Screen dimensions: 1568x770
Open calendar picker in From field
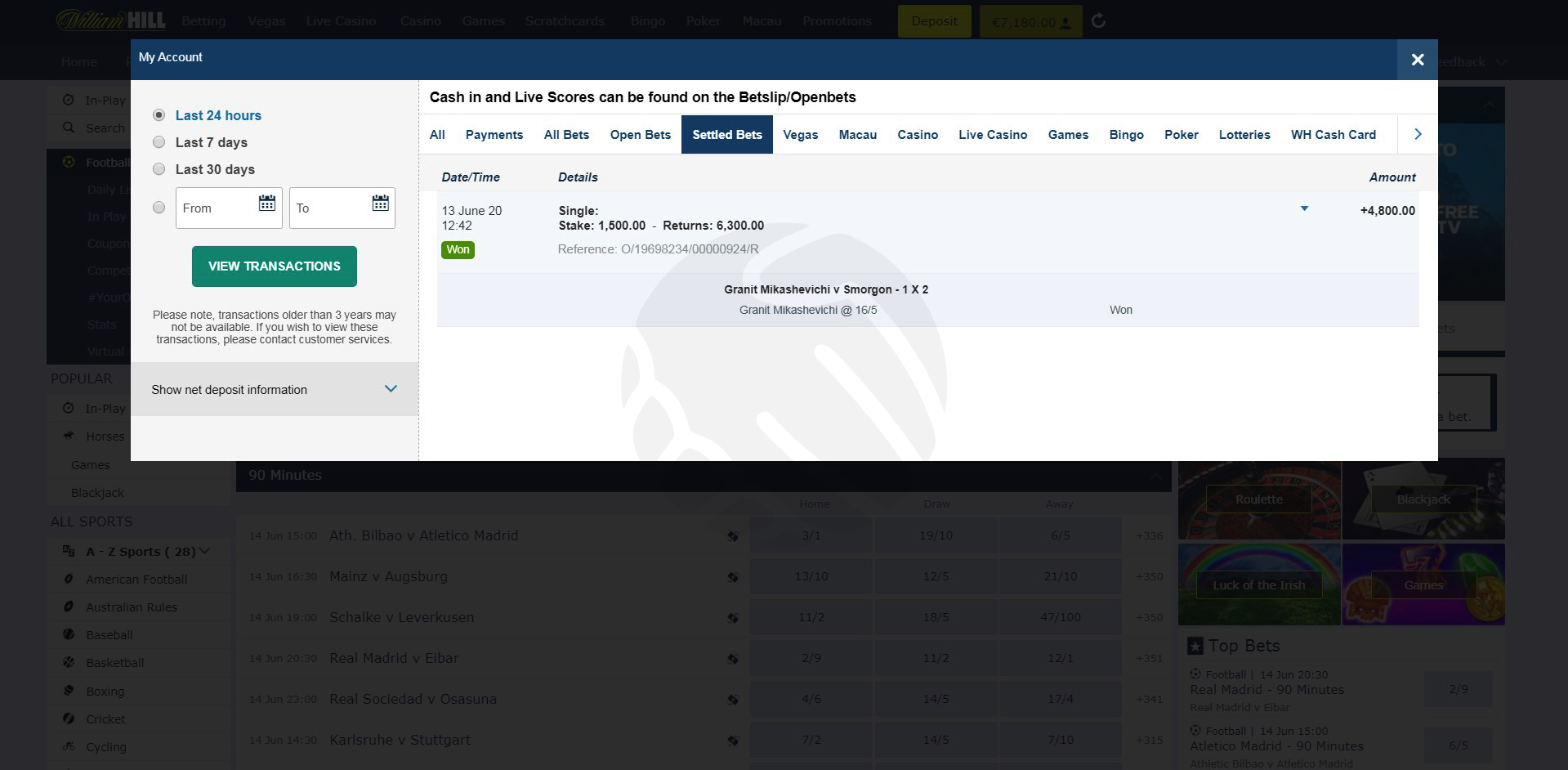click(266, 204)
